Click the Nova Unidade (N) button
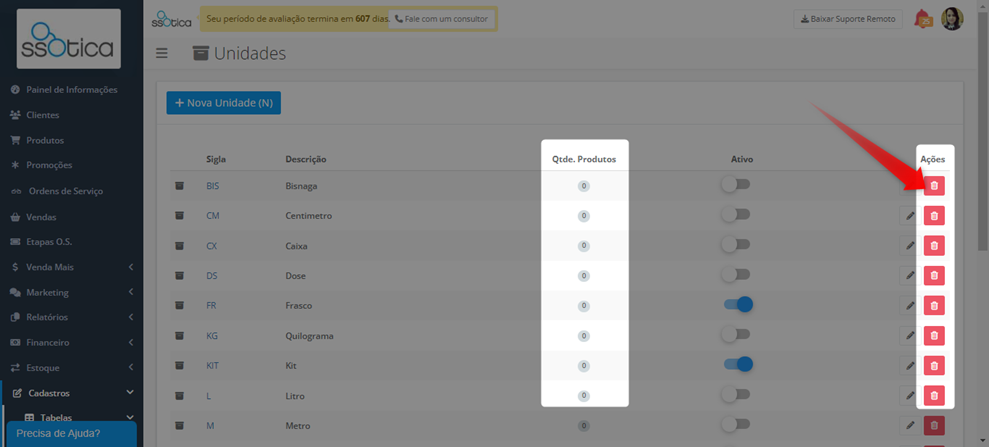Screen dimensions: 989x447 [223, 103]
